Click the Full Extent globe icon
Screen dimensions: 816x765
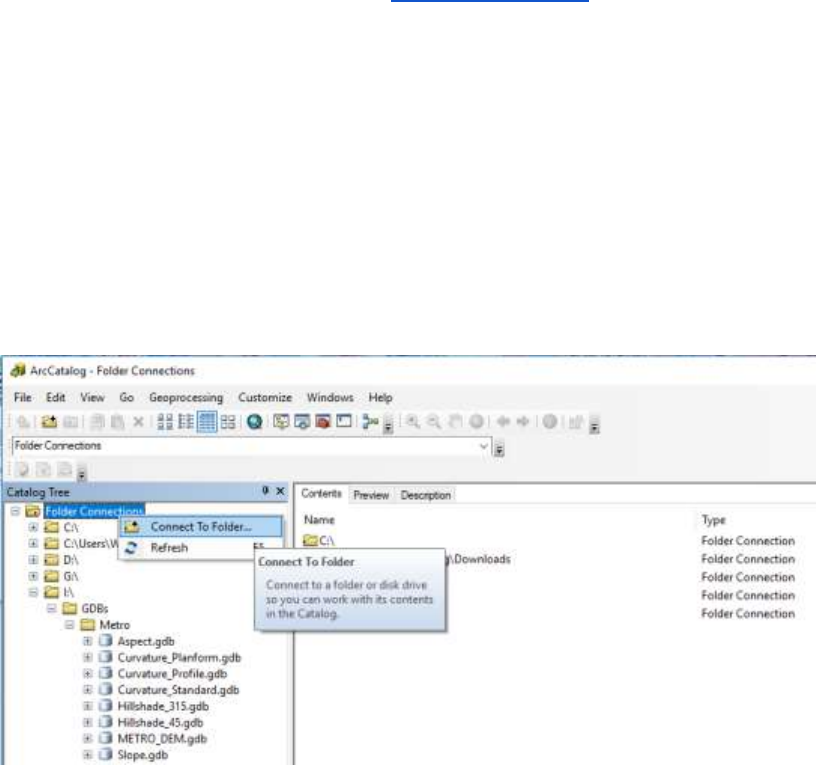[476, 422]
